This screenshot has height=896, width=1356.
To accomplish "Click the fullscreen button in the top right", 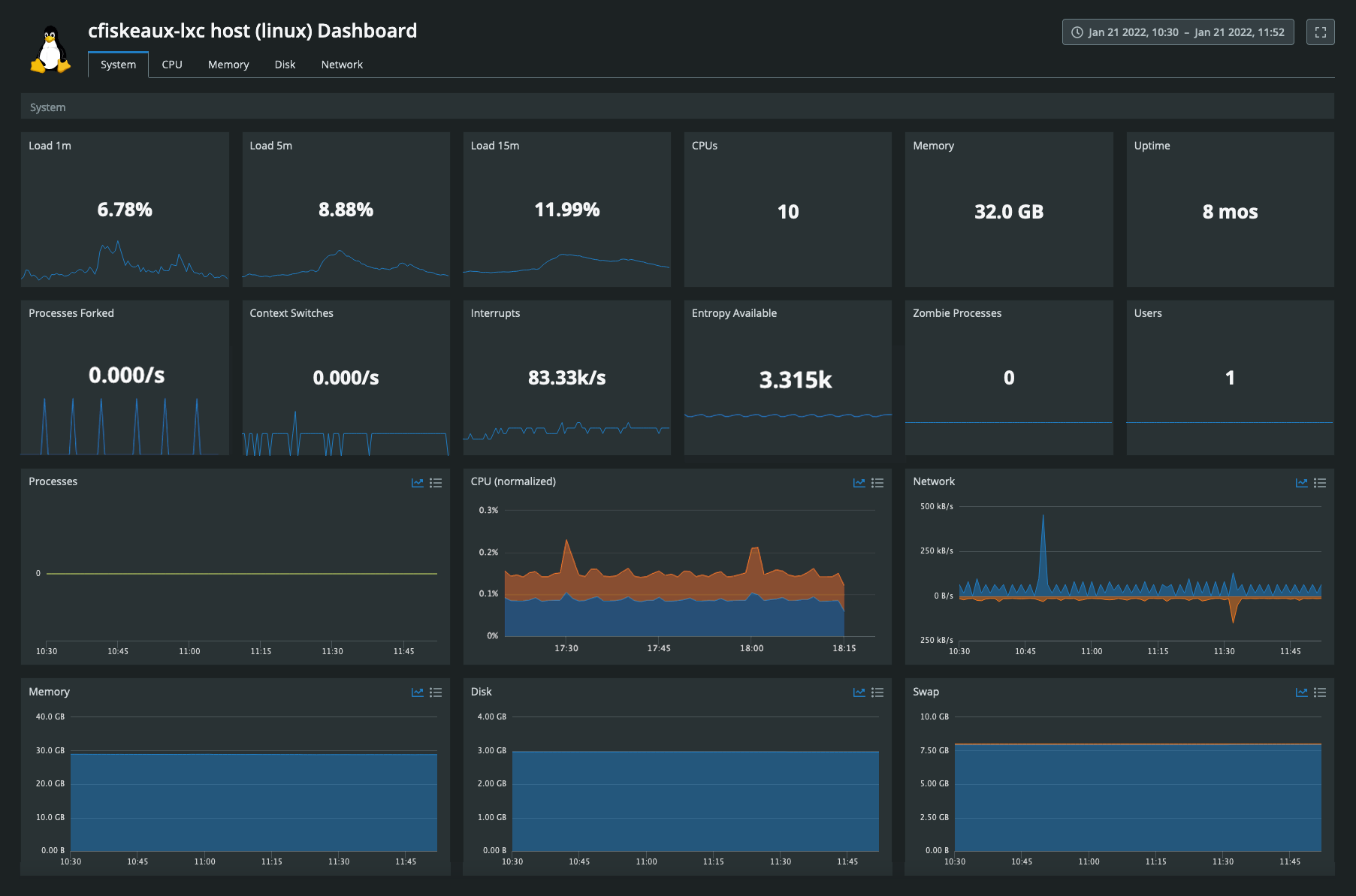I will click(x=1321, y=32).
